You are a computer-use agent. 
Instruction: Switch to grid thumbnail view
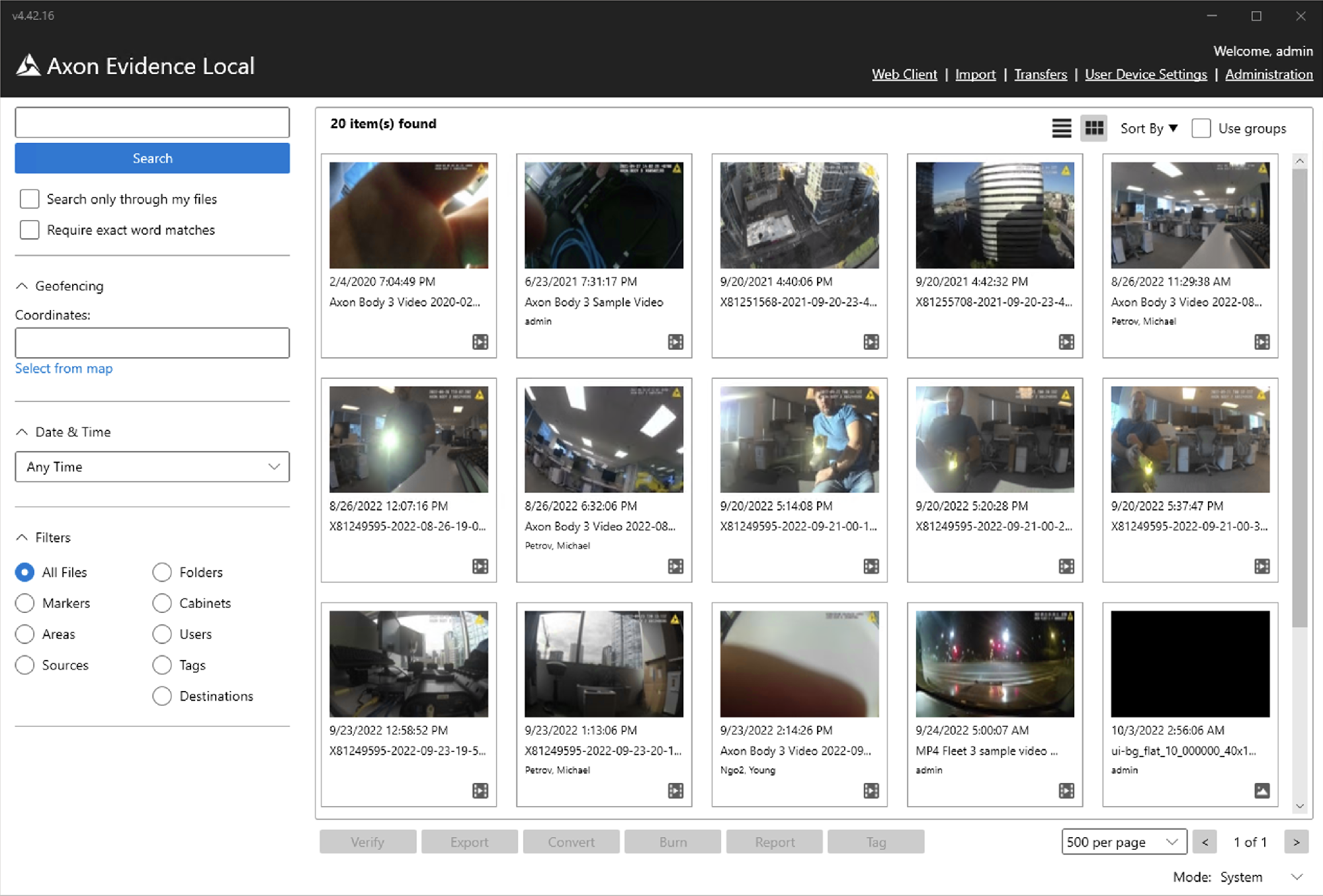[1093, 128]
